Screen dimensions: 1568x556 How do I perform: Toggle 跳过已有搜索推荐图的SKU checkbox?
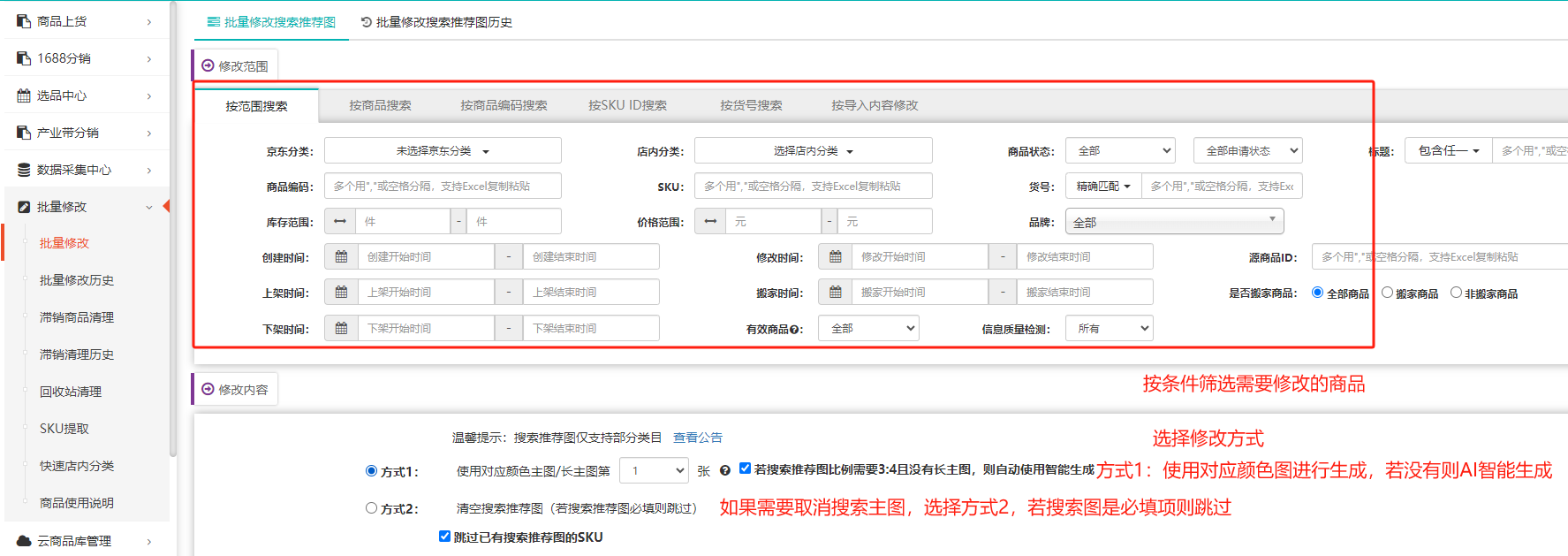click(x=445, y=537)
